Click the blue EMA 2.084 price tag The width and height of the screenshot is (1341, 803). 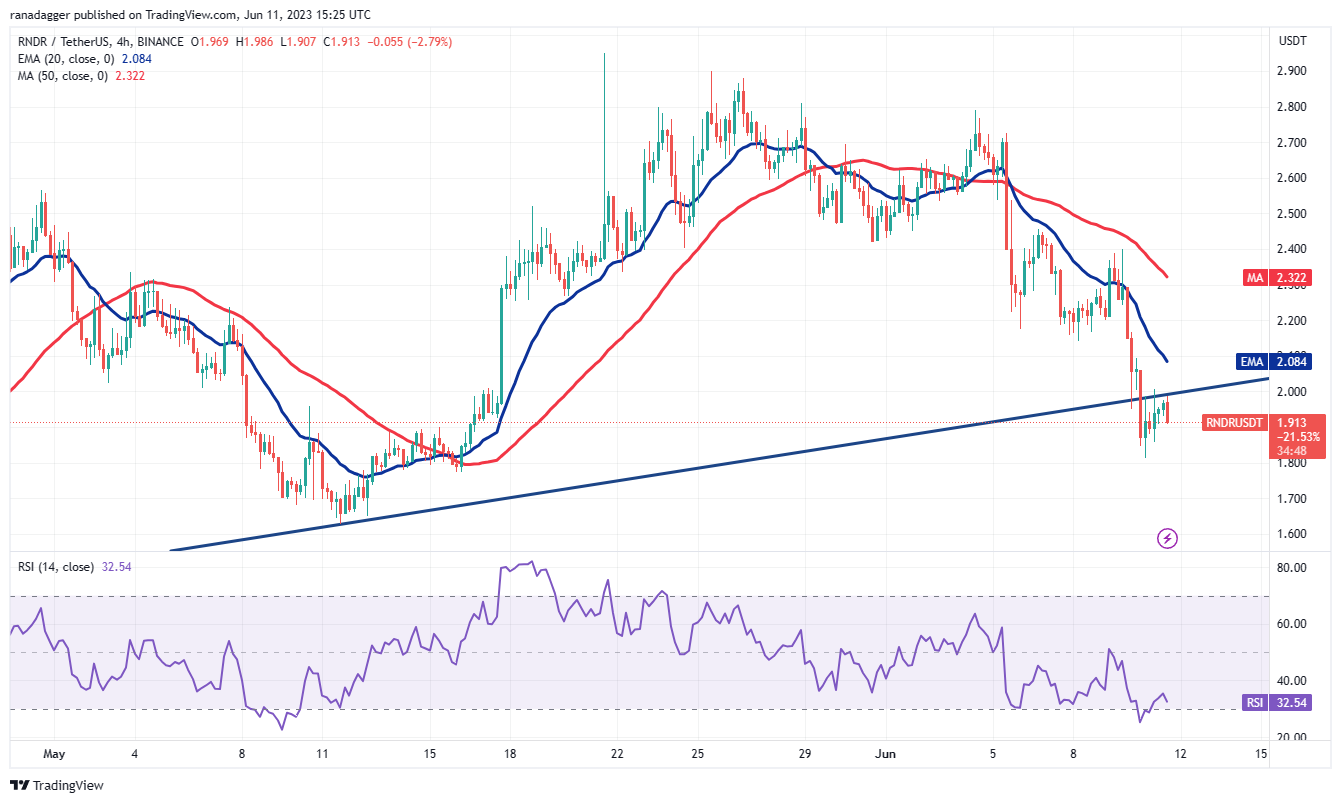point(1302,361)
